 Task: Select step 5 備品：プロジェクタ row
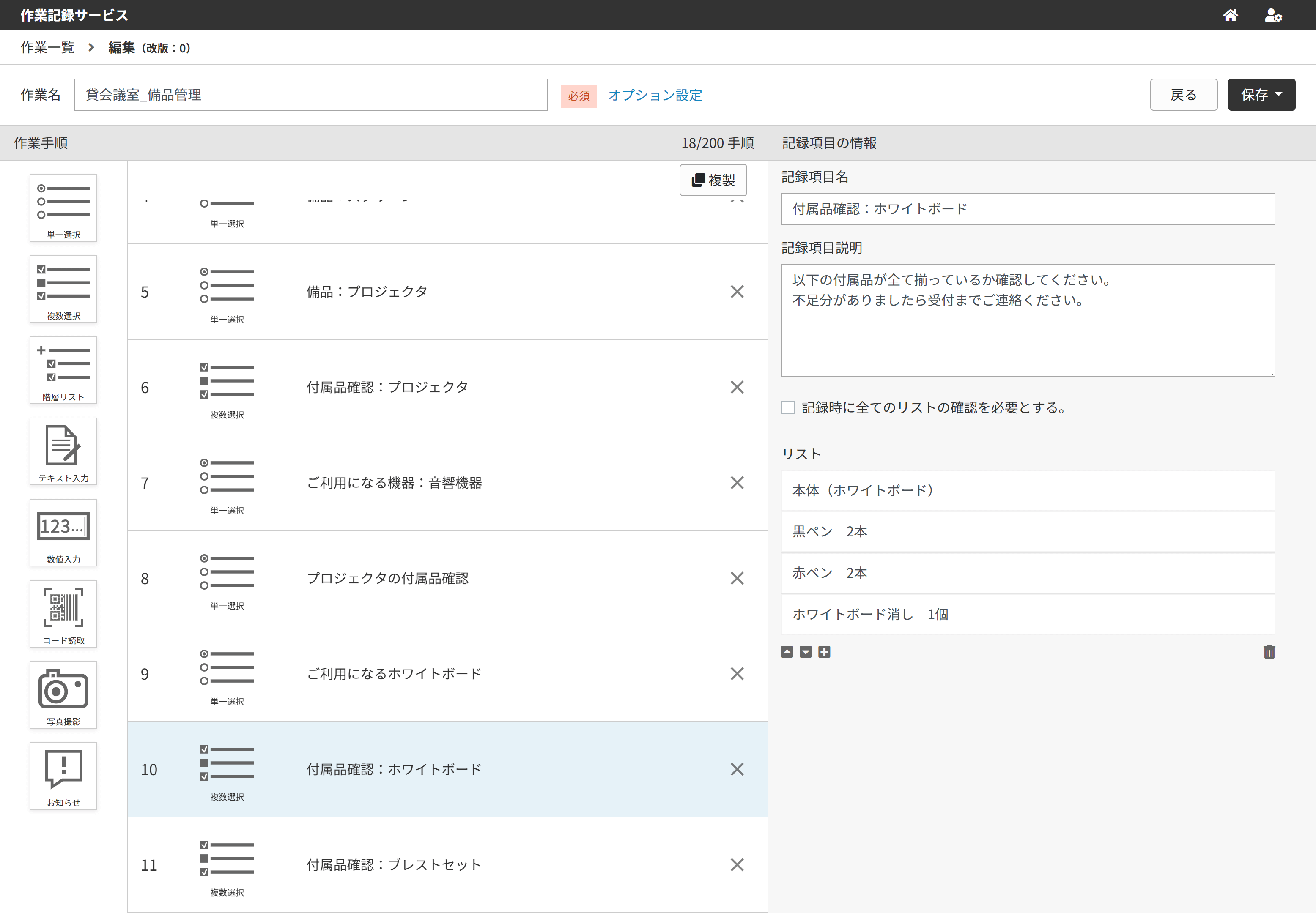(447, 292)
